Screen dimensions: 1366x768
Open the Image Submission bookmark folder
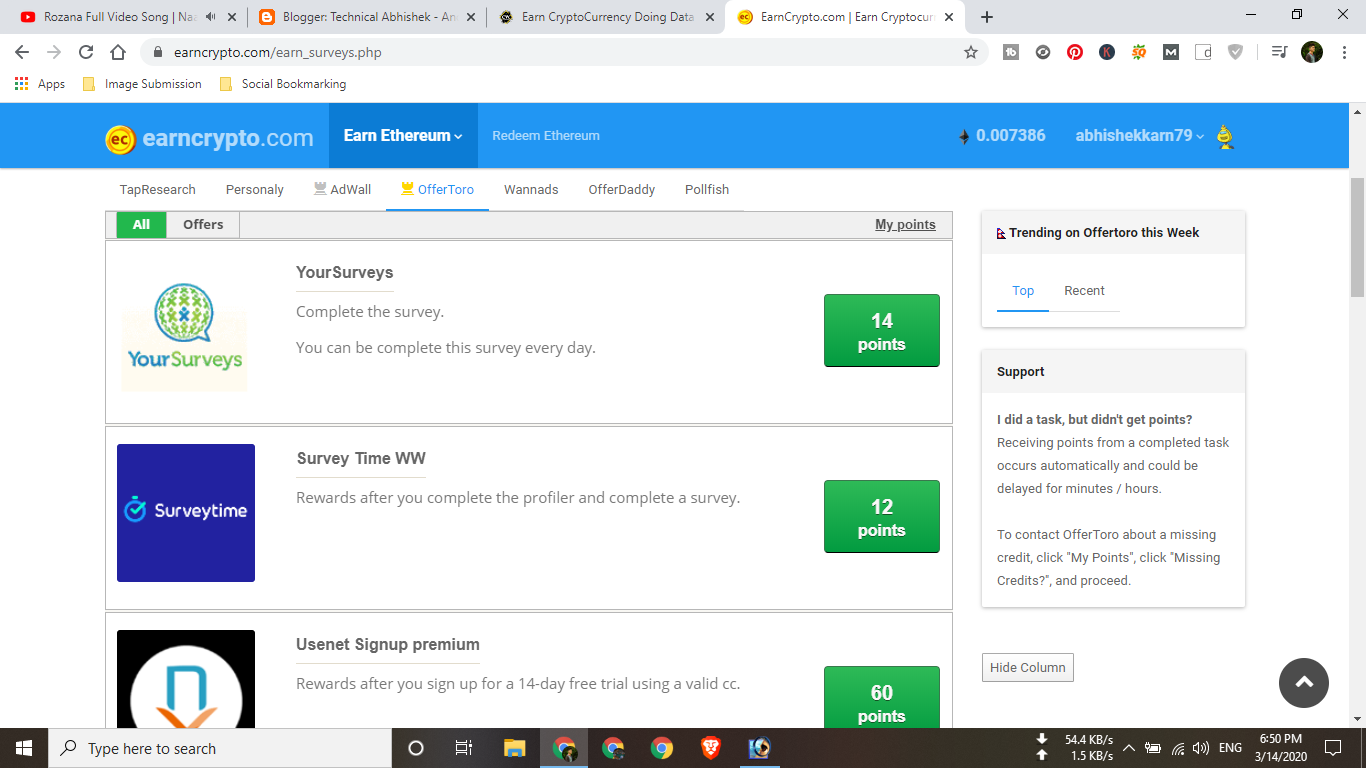point(142,84)
